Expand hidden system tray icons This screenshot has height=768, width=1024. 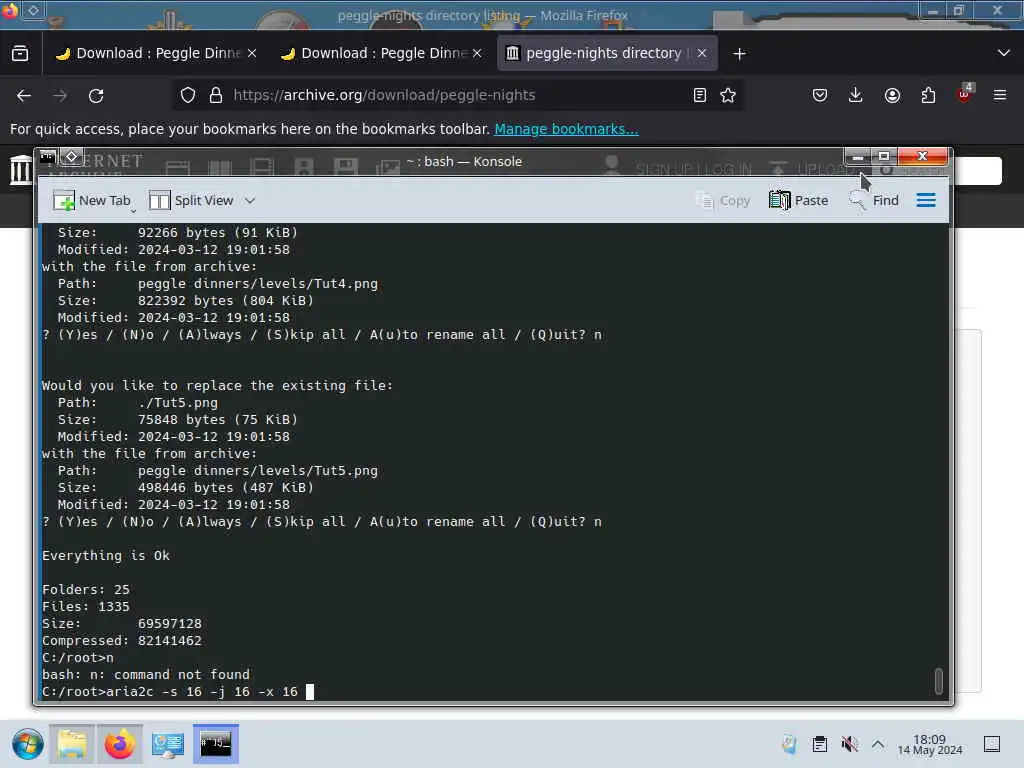(878, 744)
